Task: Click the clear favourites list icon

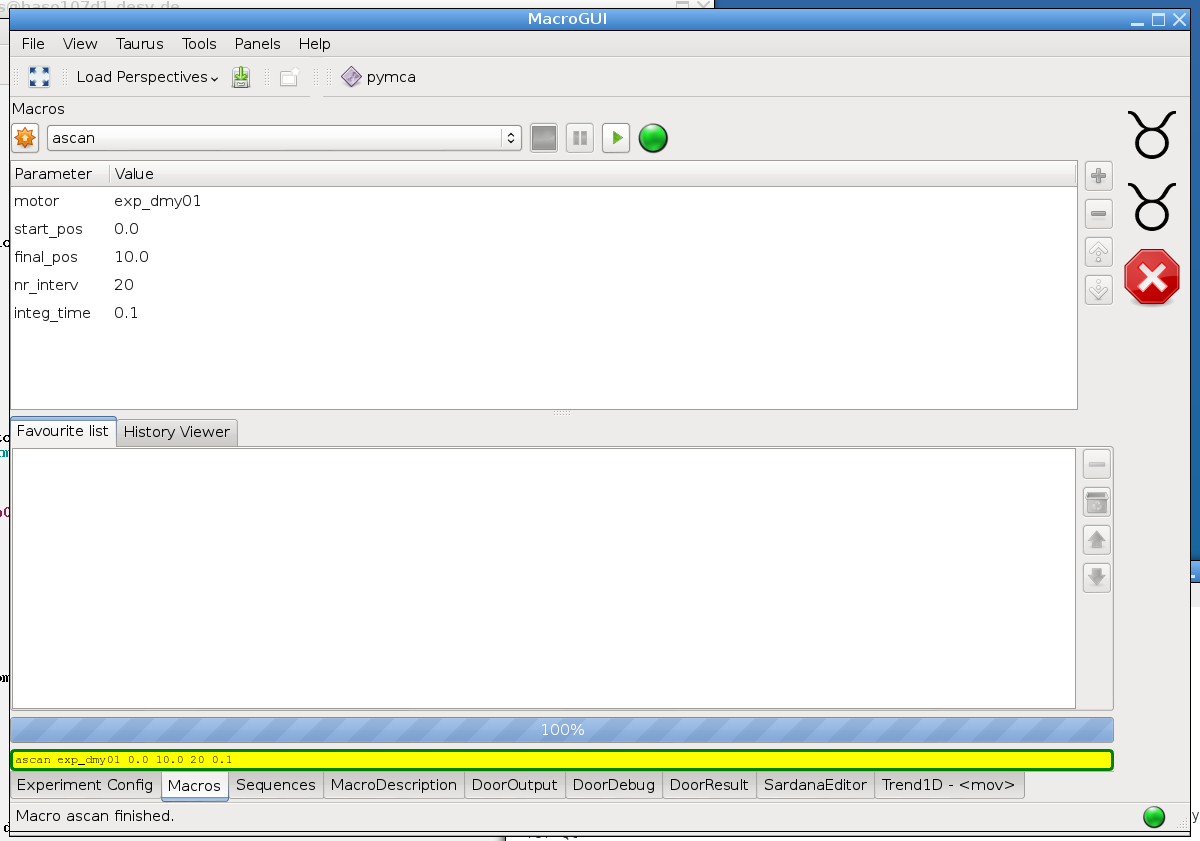Action: (x=1097, y=502)
